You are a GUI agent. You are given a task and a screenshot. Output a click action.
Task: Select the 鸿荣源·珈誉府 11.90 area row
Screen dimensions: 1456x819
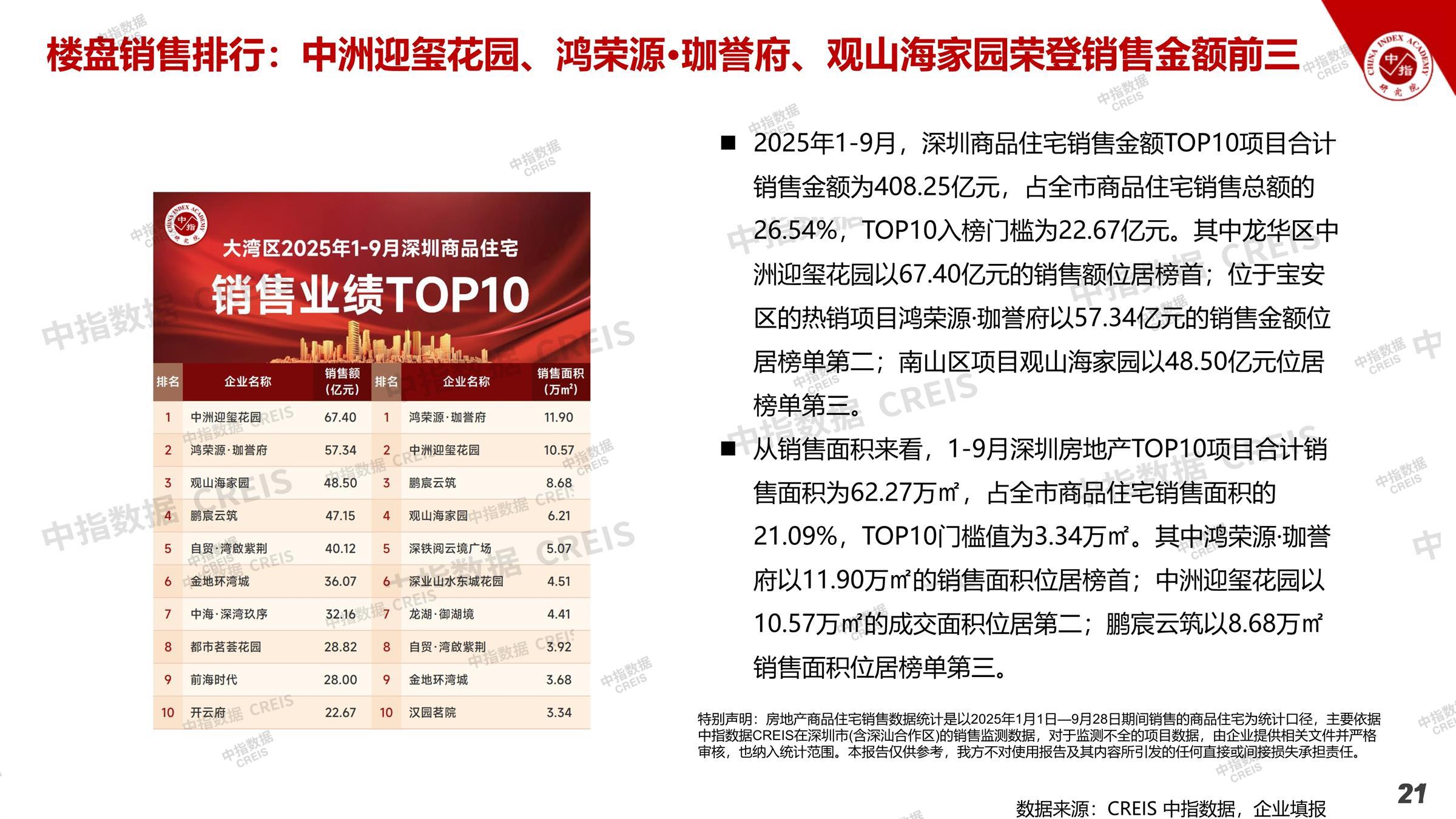[480, 417]
